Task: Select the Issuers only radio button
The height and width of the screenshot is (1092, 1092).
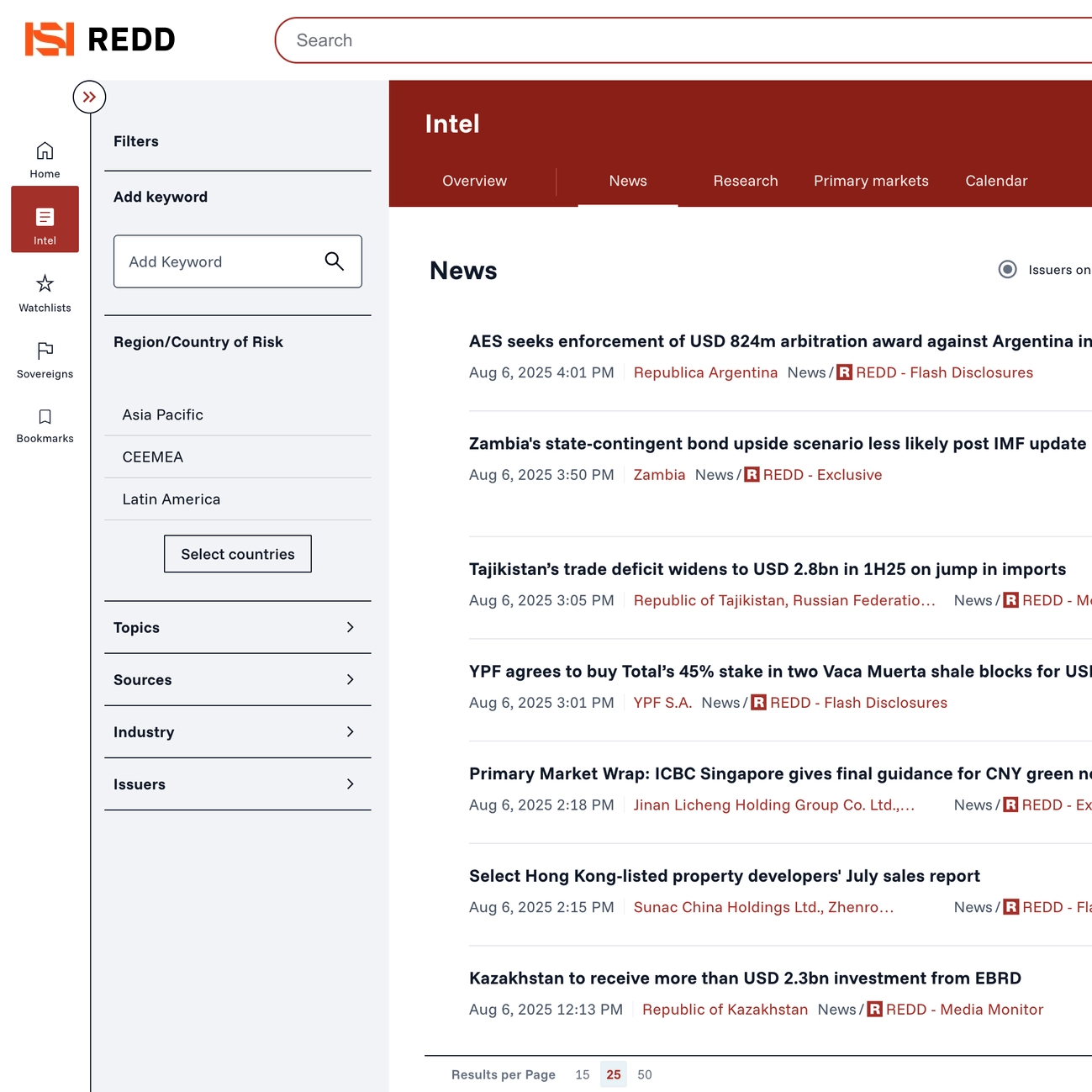Action: [x=1007, y=269]
